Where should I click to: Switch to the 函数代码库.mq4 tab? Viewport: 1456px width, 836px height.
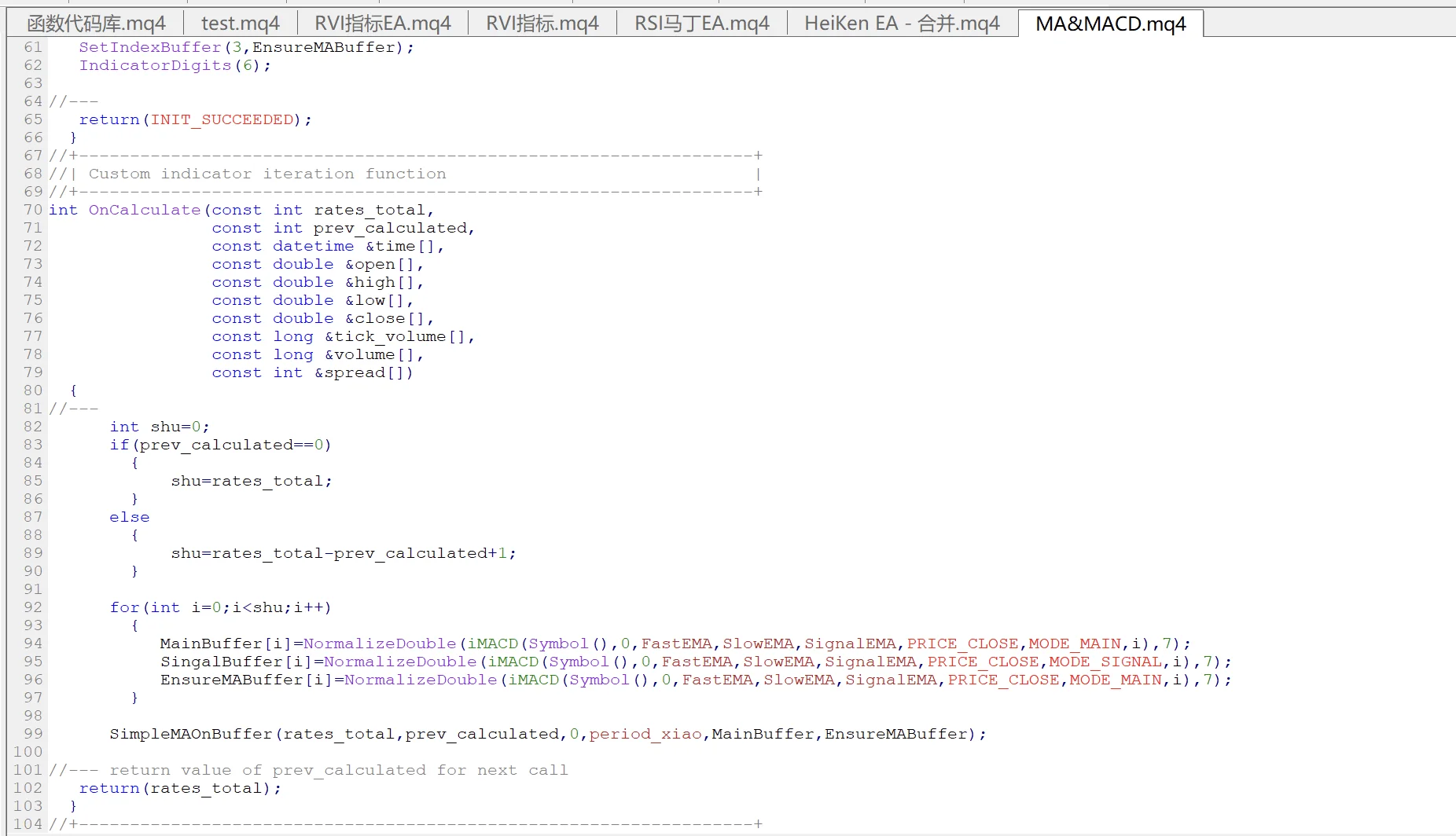pos(96,24)
